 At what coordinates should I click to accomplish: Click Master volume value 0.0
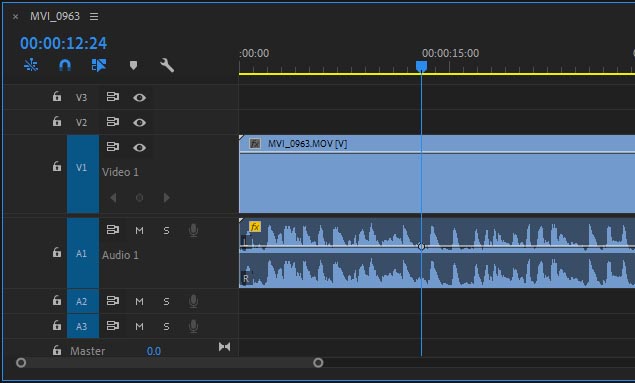tap(153, 351)
